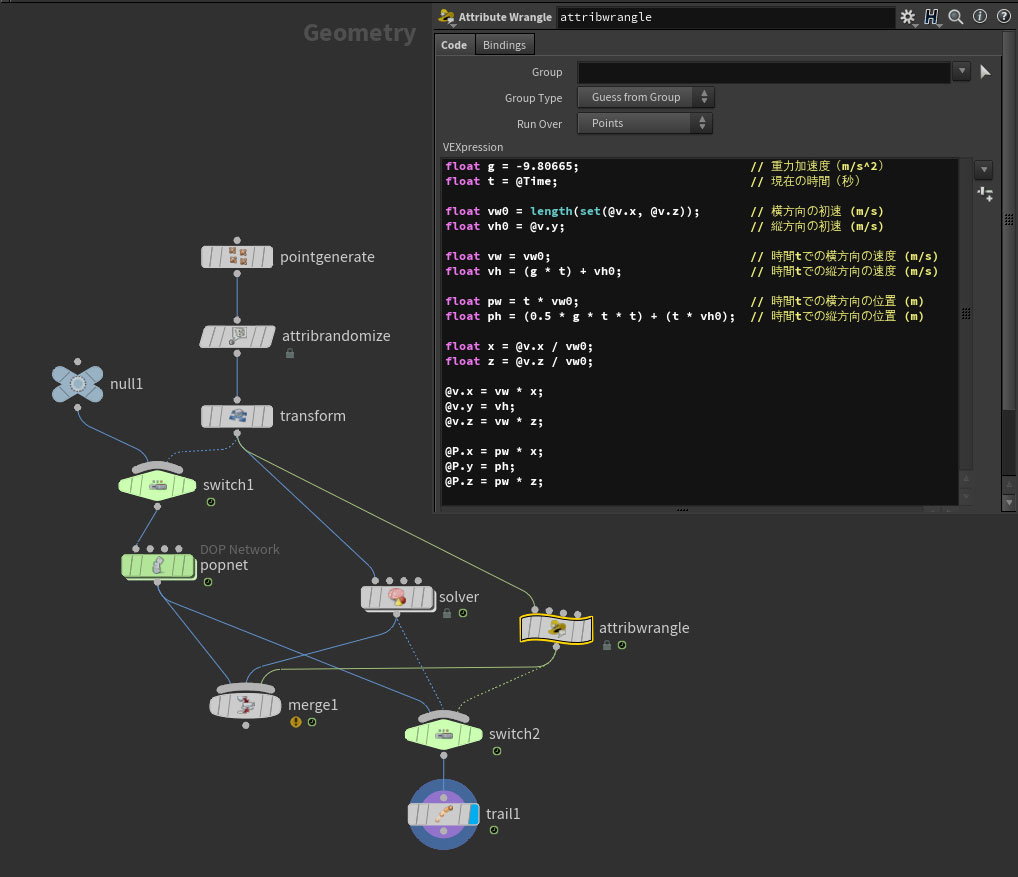Screen dimensions: 1018x877
Task: Toggle the blue display flag on trail1
Action: coord(473,814)
